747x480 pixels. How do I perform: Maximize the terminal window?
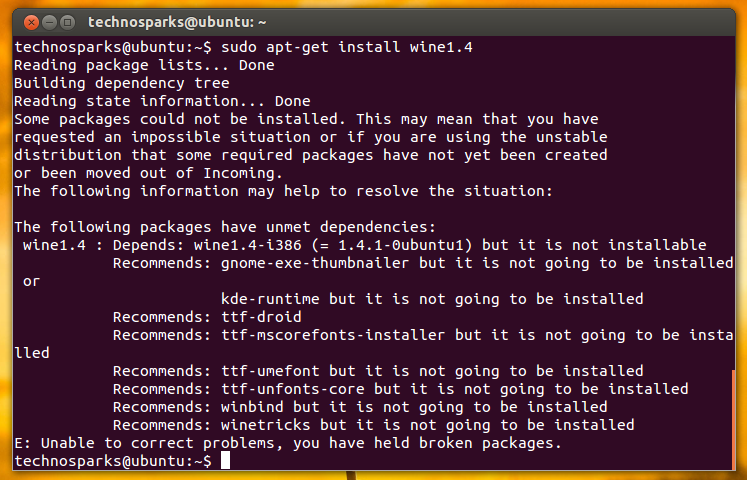tap(68, 22)
